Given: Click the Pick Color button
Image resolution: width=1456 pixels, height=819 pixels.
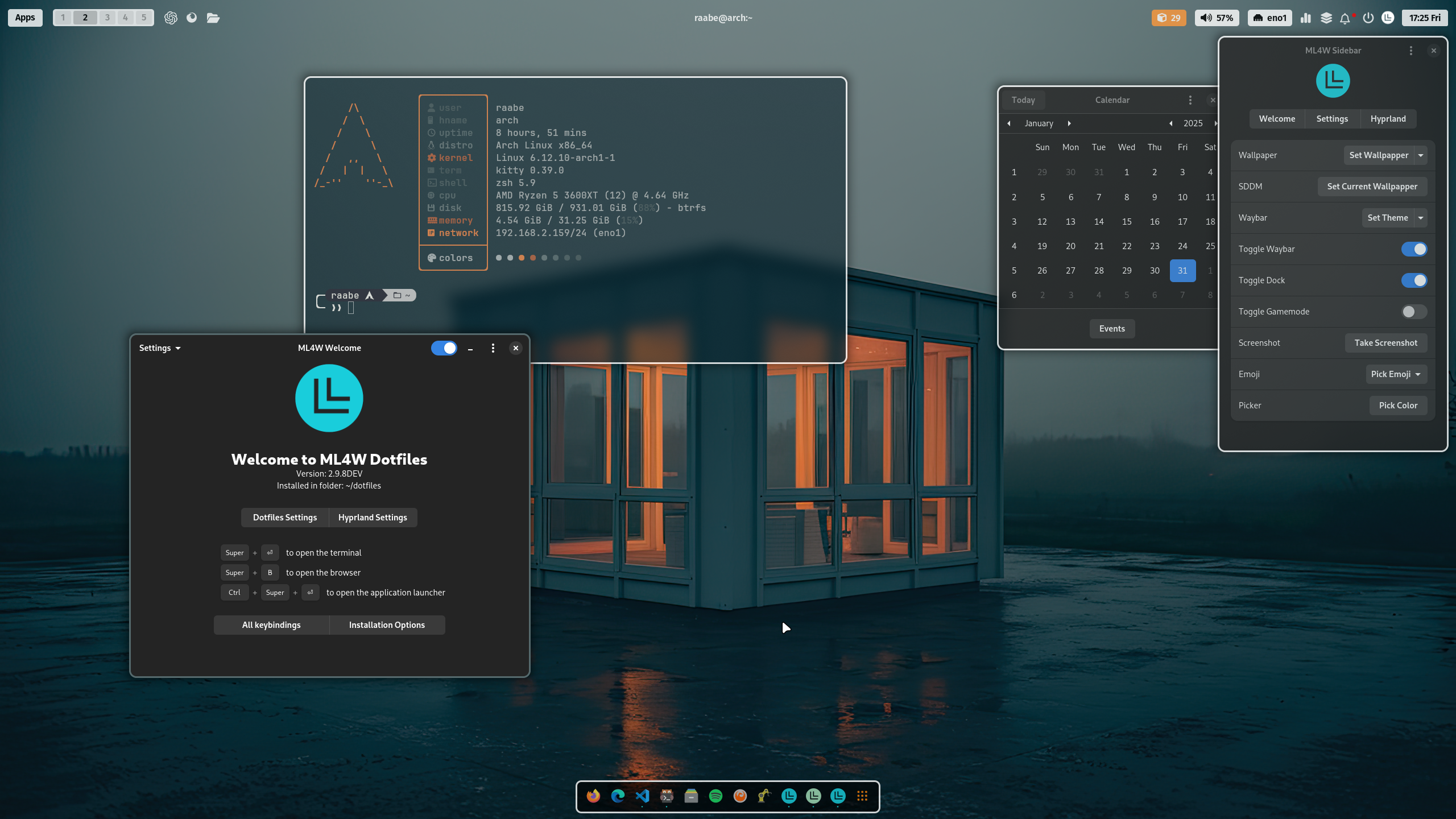Looking at the screenshot, I should [1398, 406].
